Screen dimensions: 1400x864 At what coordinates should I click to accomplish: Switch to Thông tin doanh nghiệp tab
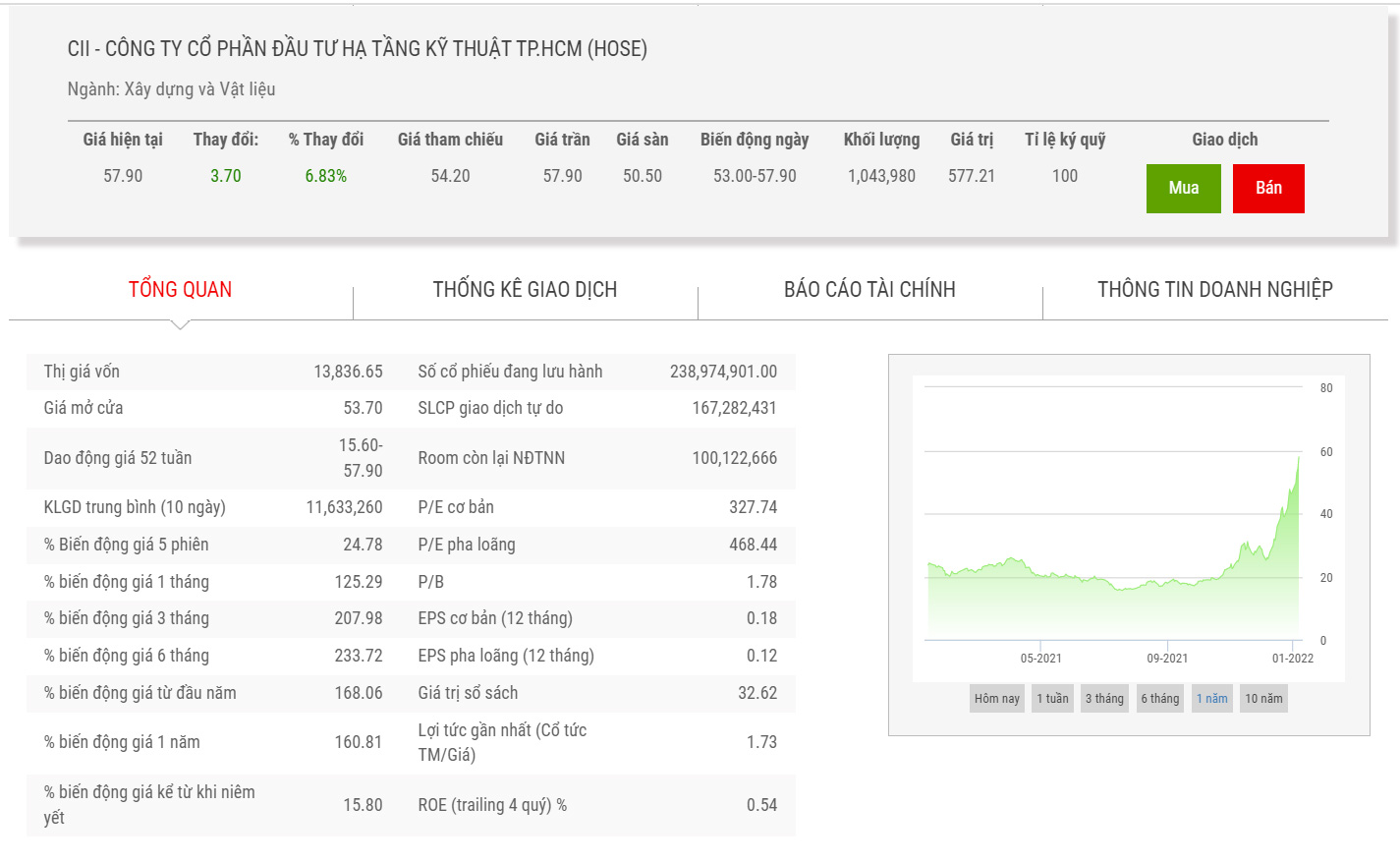pyautogui.click(x=1214, y=290)
